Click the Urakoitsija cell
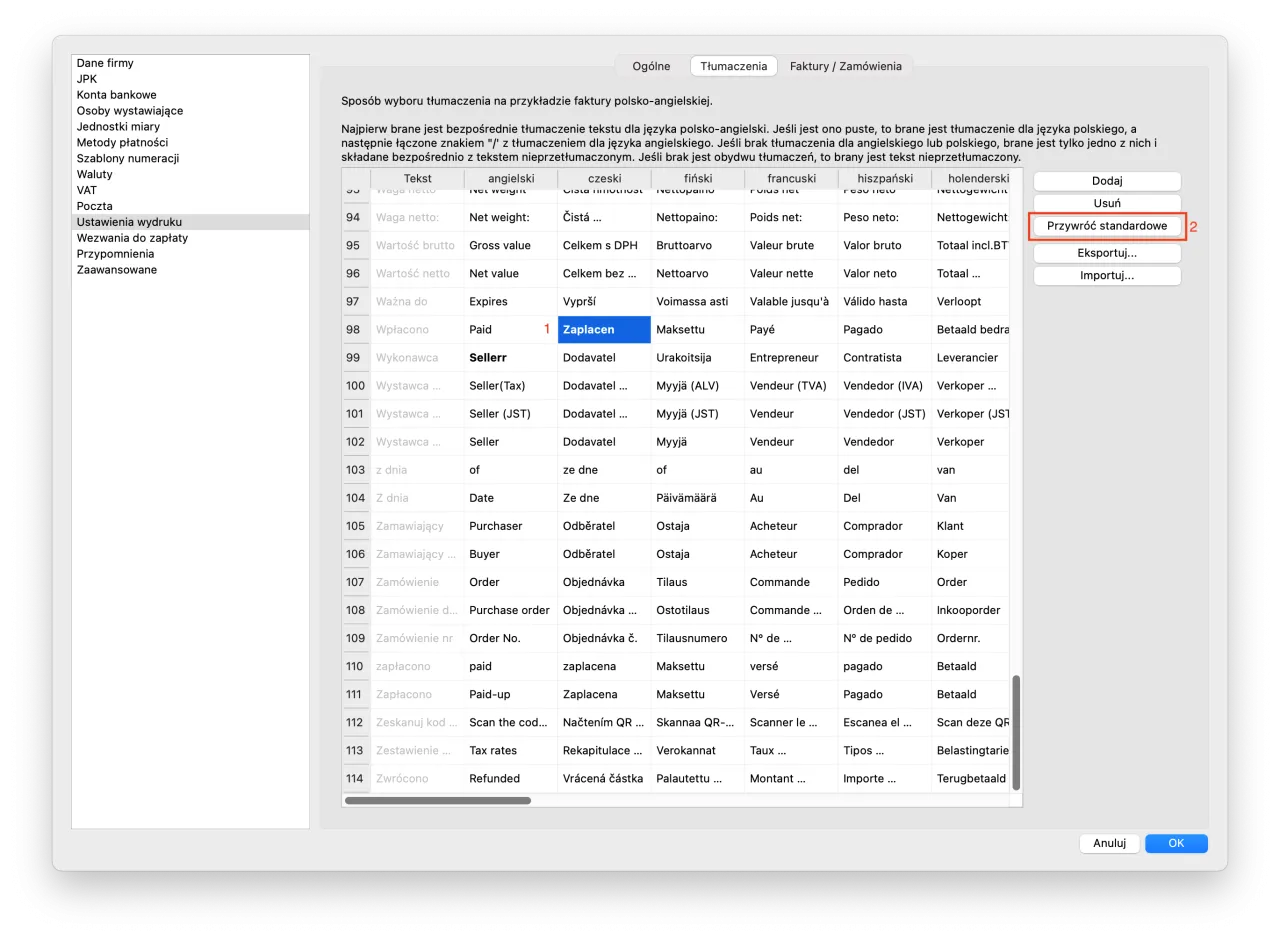Screen dimensions: 1280x940 (698, 357)
